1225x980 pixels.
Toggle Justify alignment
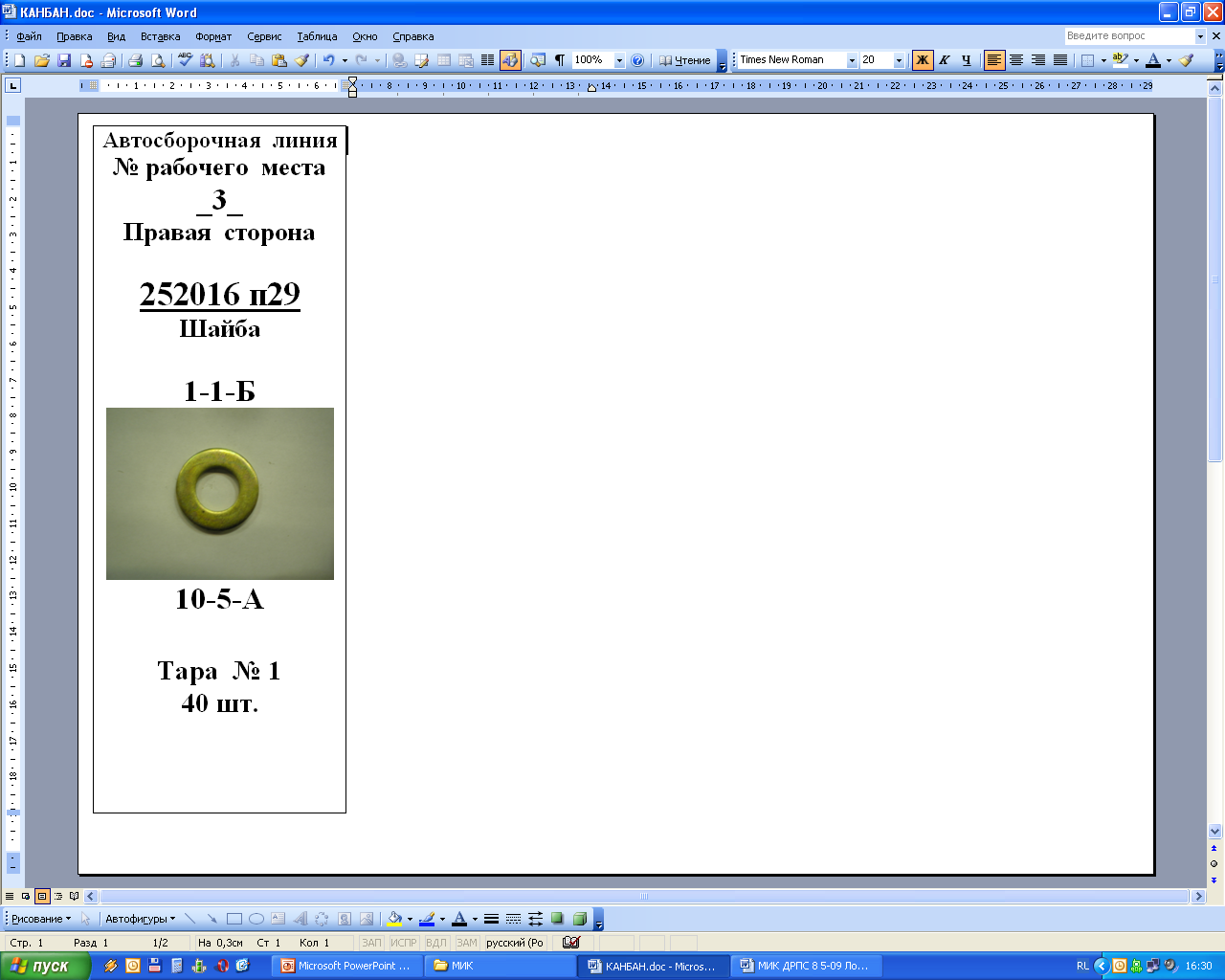tap(1060, 60)
